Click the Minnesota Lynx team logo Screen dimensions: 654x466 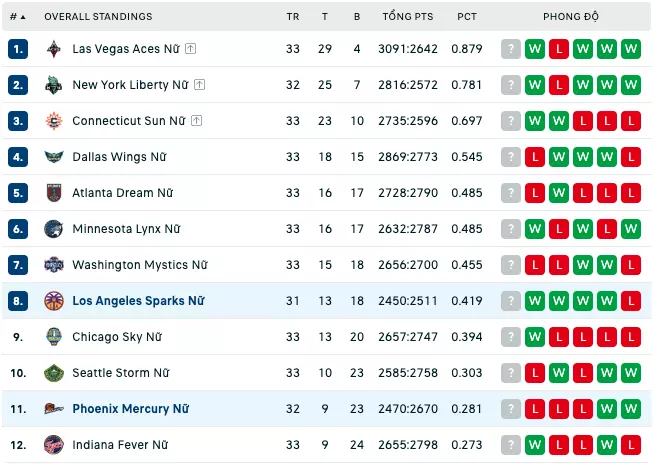(54, 229)
